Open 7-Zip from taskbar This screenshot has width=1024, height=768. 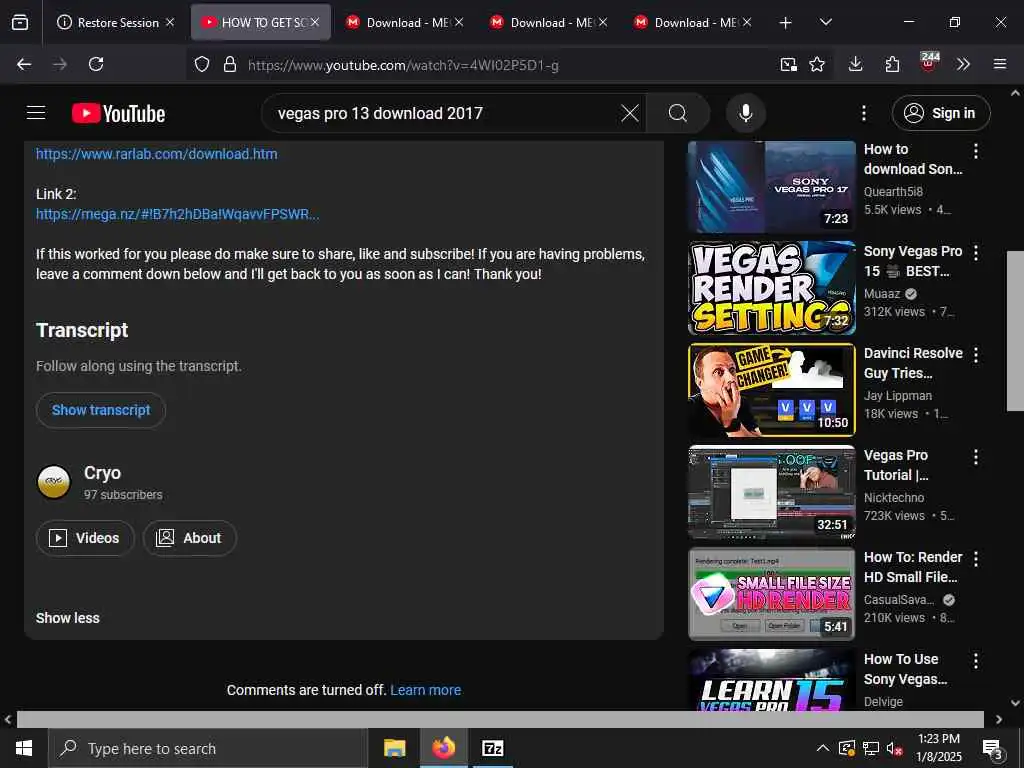click(x=492, y=748)
